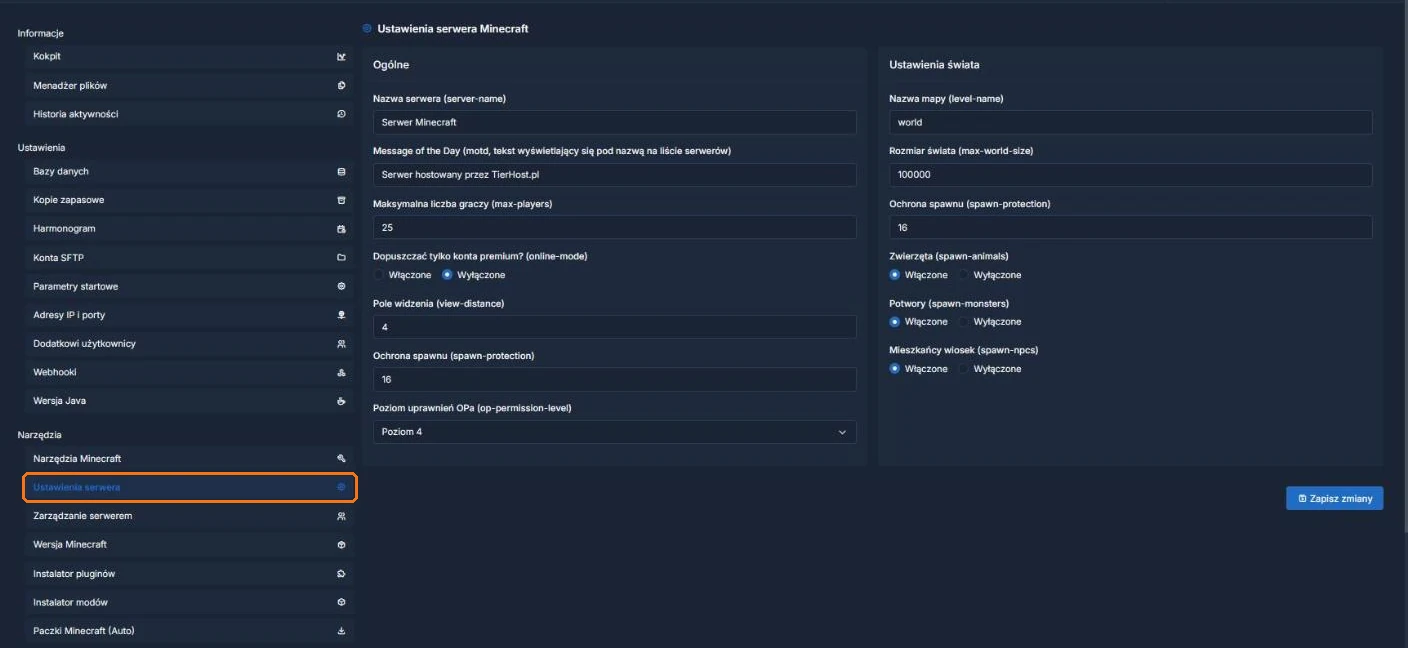
Task: Click the Parametry startowe gear icon
Action: tap(341, 286)
